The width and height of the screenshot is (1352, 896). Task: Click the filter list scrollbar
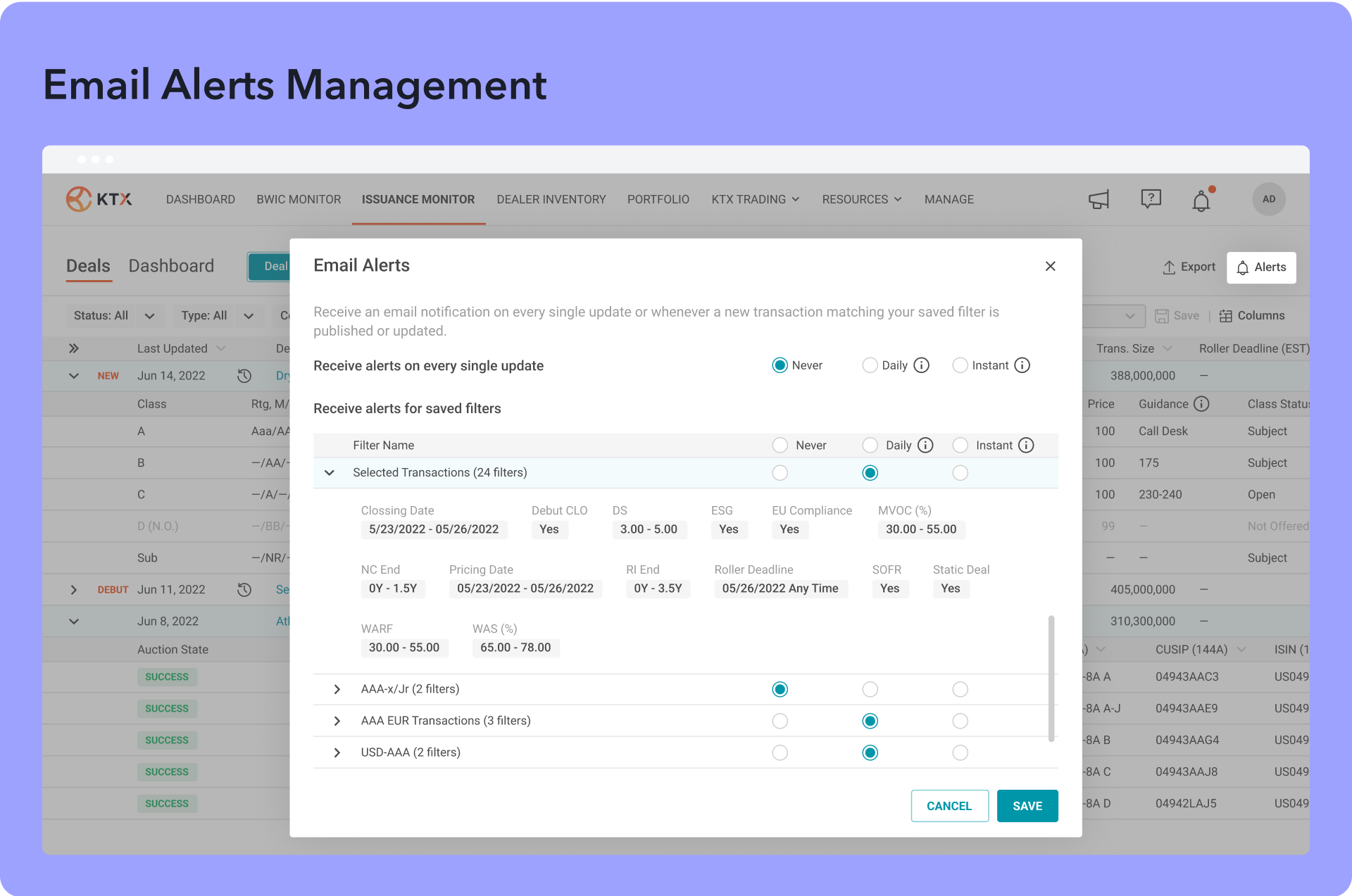click(1051, 679)
